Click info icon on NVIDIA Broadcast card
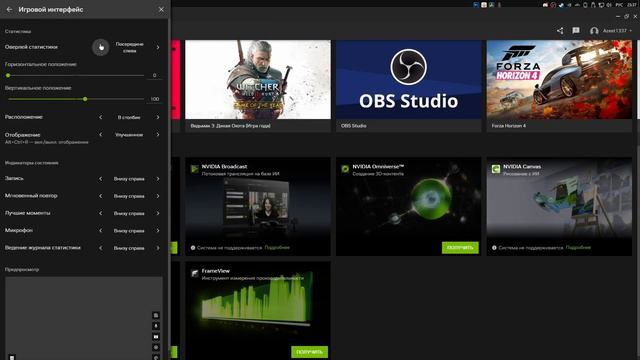This screenshot has height=360, width=640. tap(193, 248)
